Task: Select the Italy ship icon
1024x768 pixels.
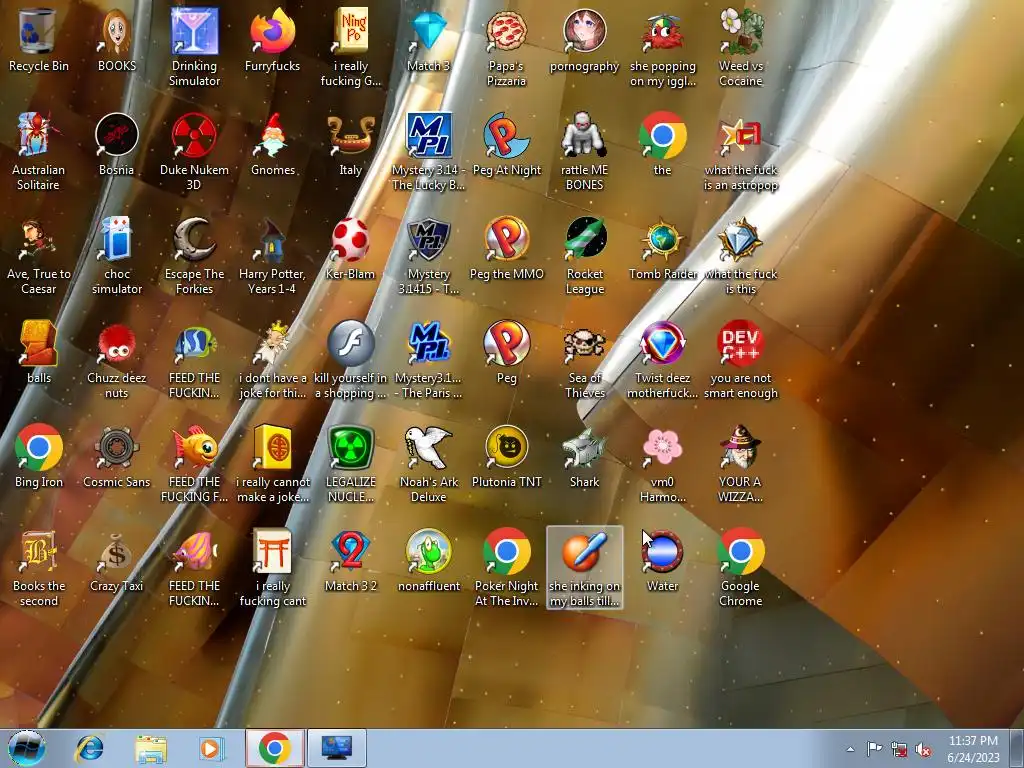Action: tap(351, 135)
